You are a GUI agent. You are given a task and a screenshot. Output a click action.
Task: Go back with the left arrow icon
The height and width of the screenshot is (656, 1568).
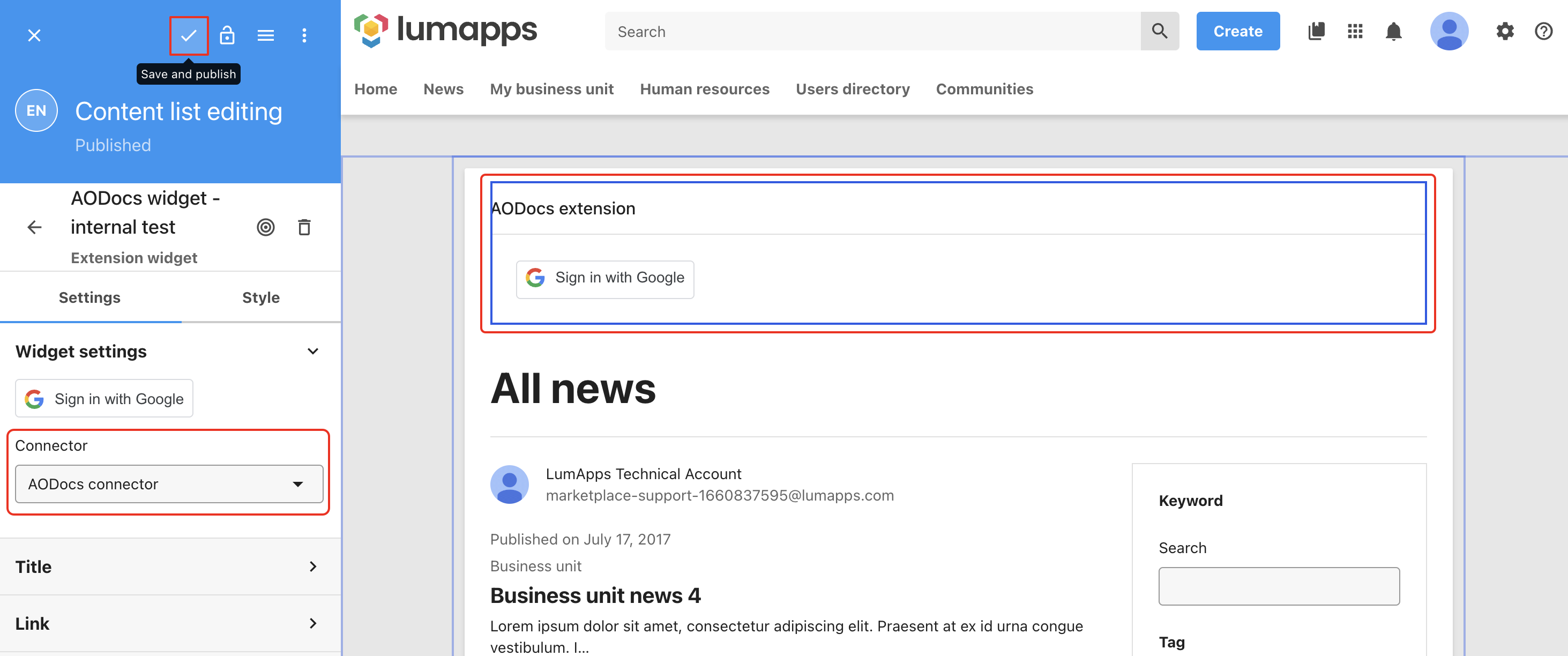click(35, 228)
